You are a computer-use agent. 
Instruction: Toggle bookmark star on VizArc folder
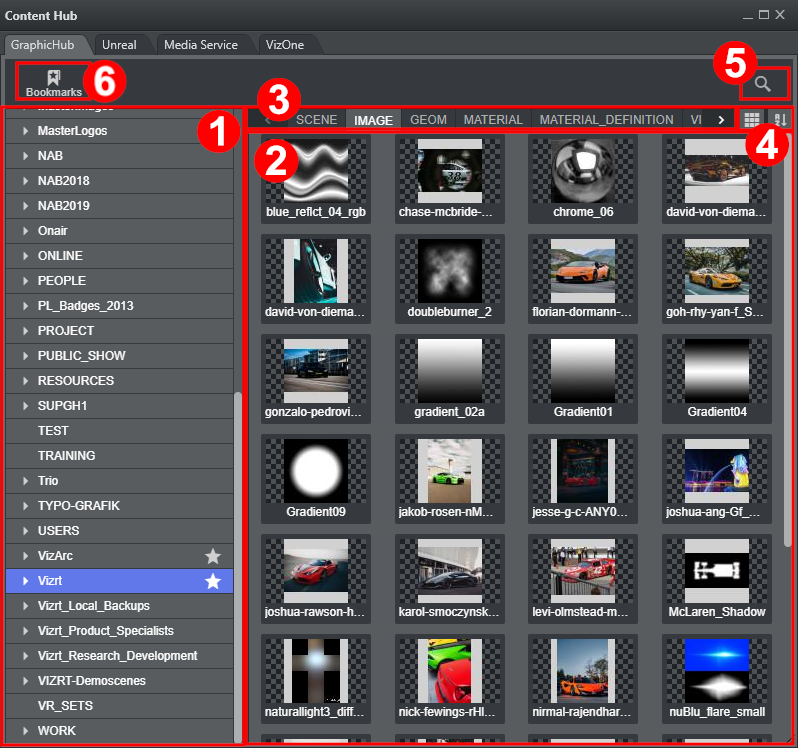[x=213, y=556]
